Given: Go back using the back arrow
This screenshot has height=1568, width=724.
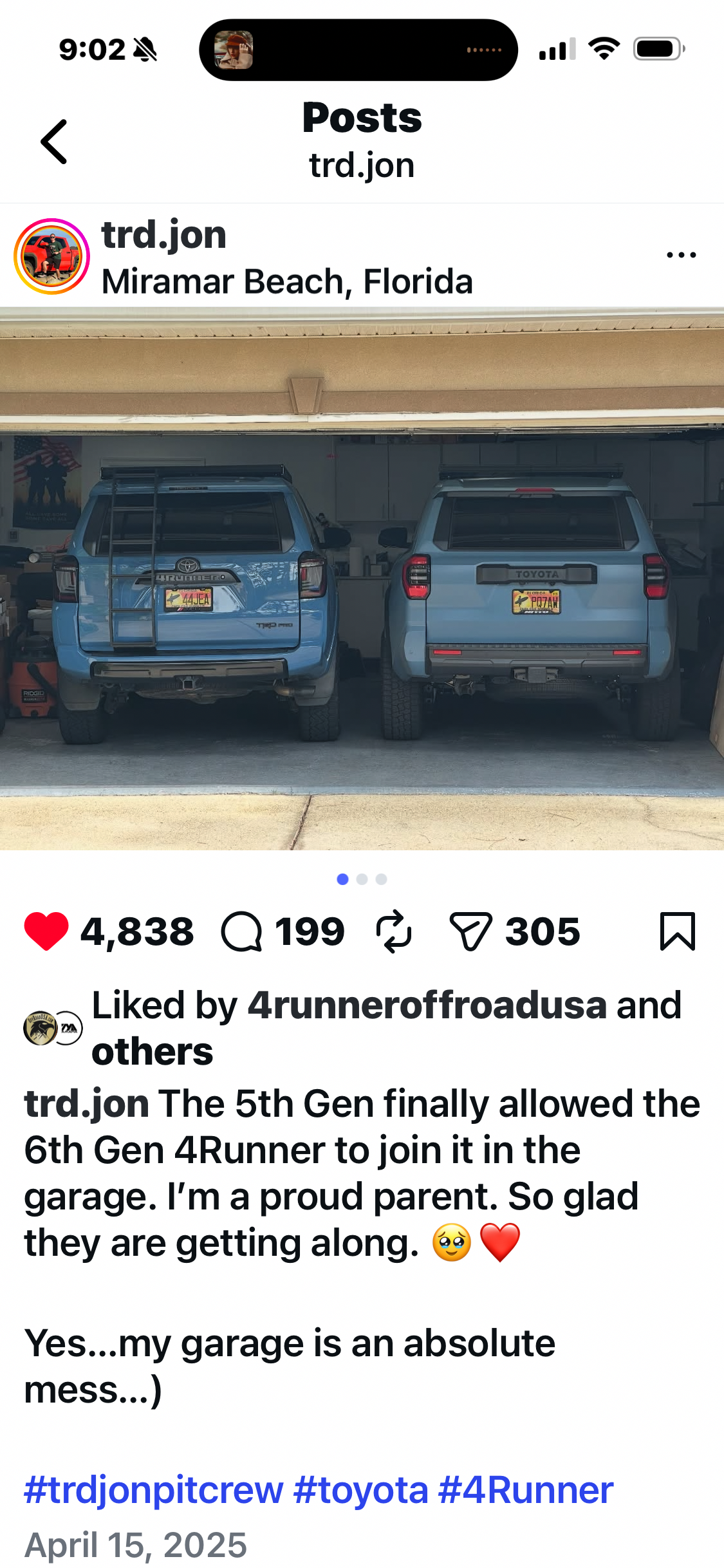Looking at the screenshot, I should [54, 142].
